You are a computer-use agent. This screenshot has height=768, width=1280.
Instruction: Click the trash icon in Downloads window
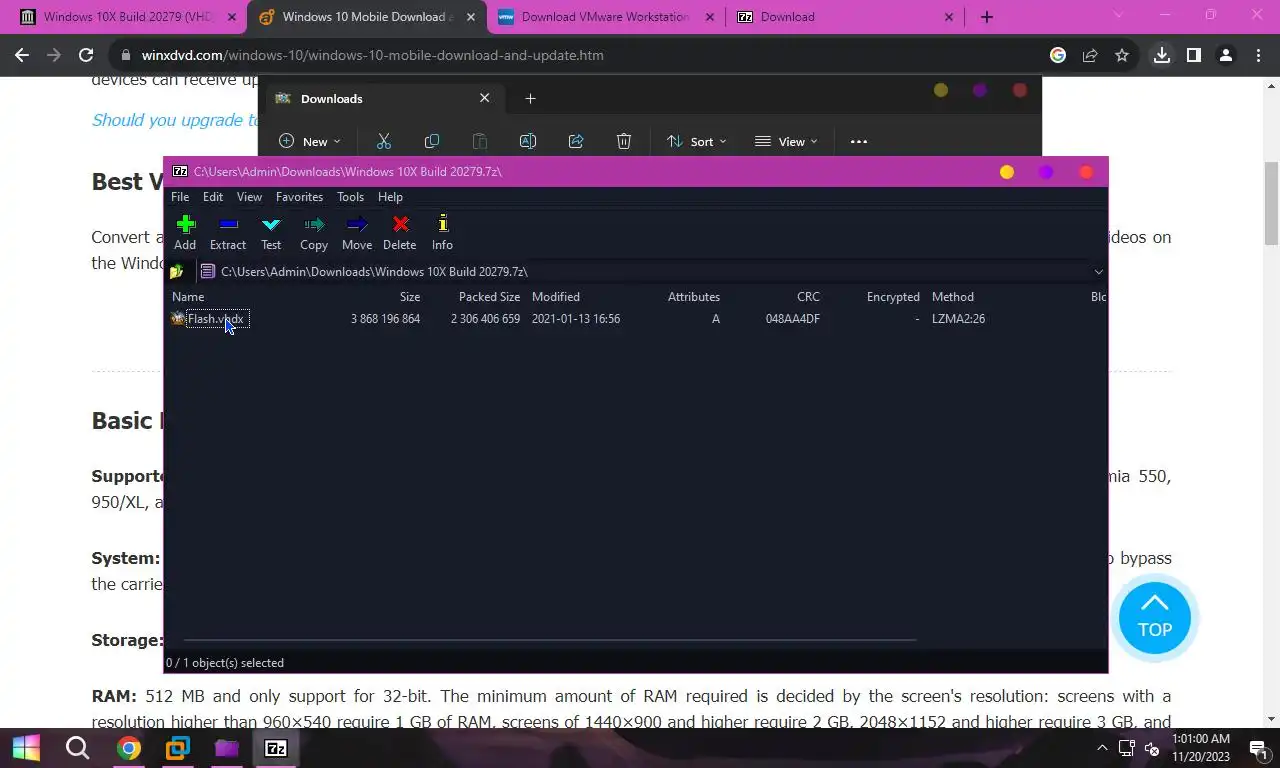624,141
